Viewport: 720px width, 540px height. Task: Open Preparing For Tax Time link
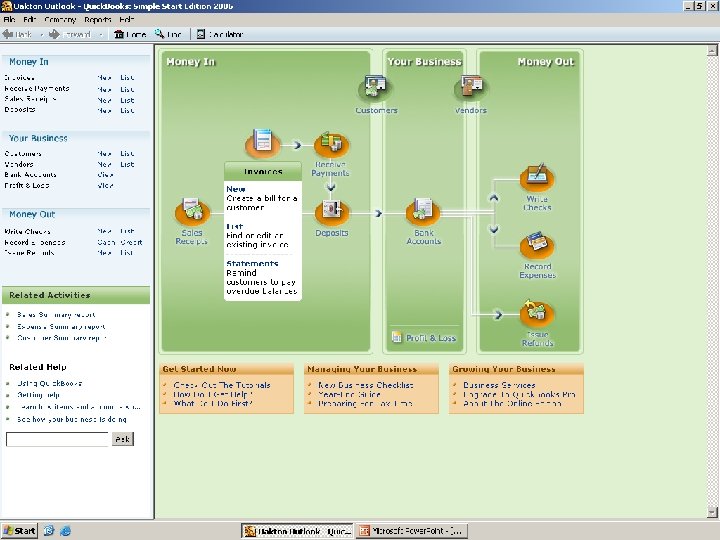point(365,403)
